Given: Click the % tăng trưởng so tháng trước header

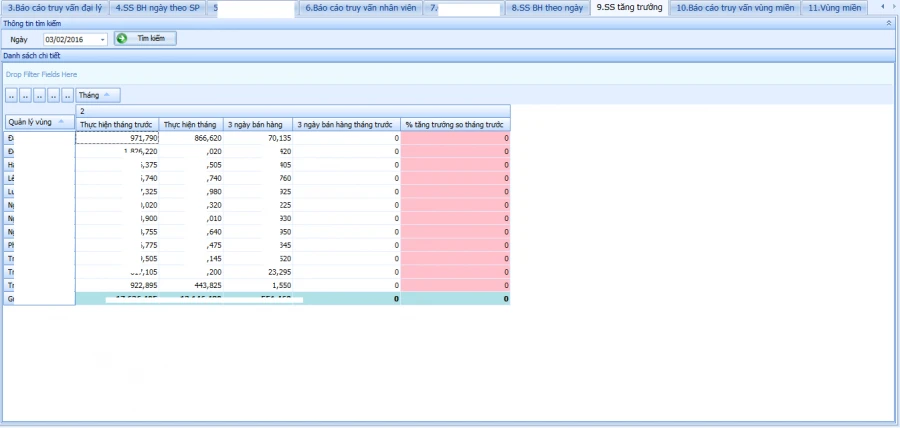Looking at the screenshot, I should (x=456, y=124).
